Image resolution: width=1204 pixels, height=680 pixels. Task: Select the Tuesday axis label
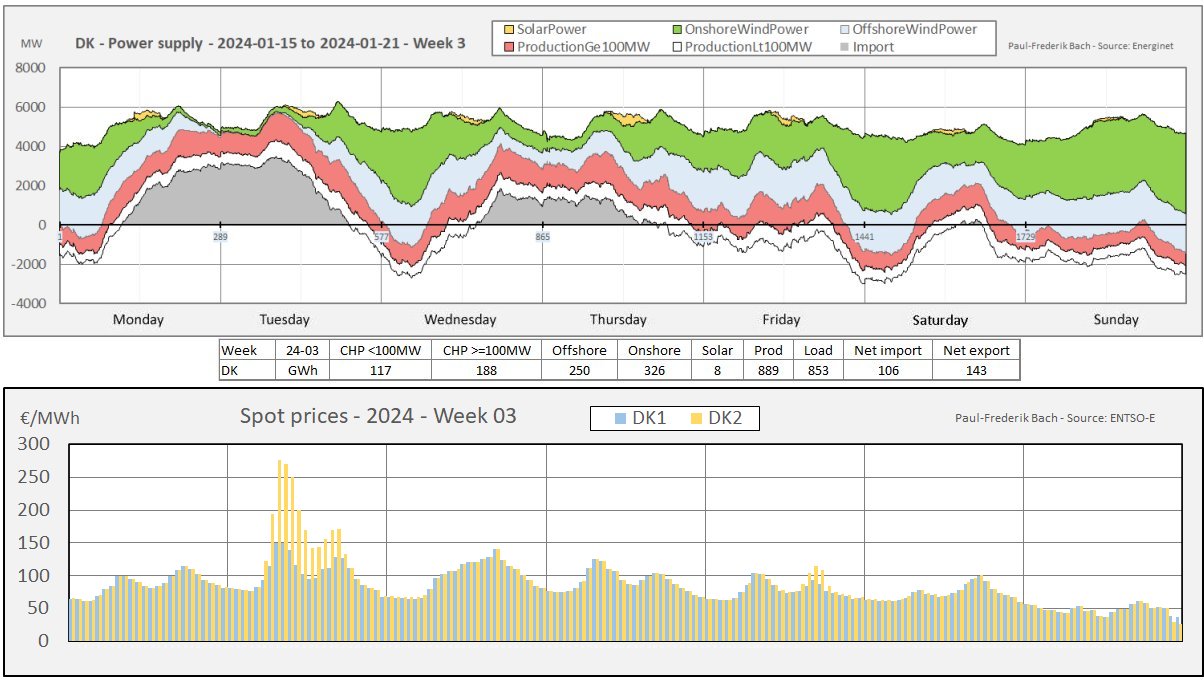click(x=284, y=320)
